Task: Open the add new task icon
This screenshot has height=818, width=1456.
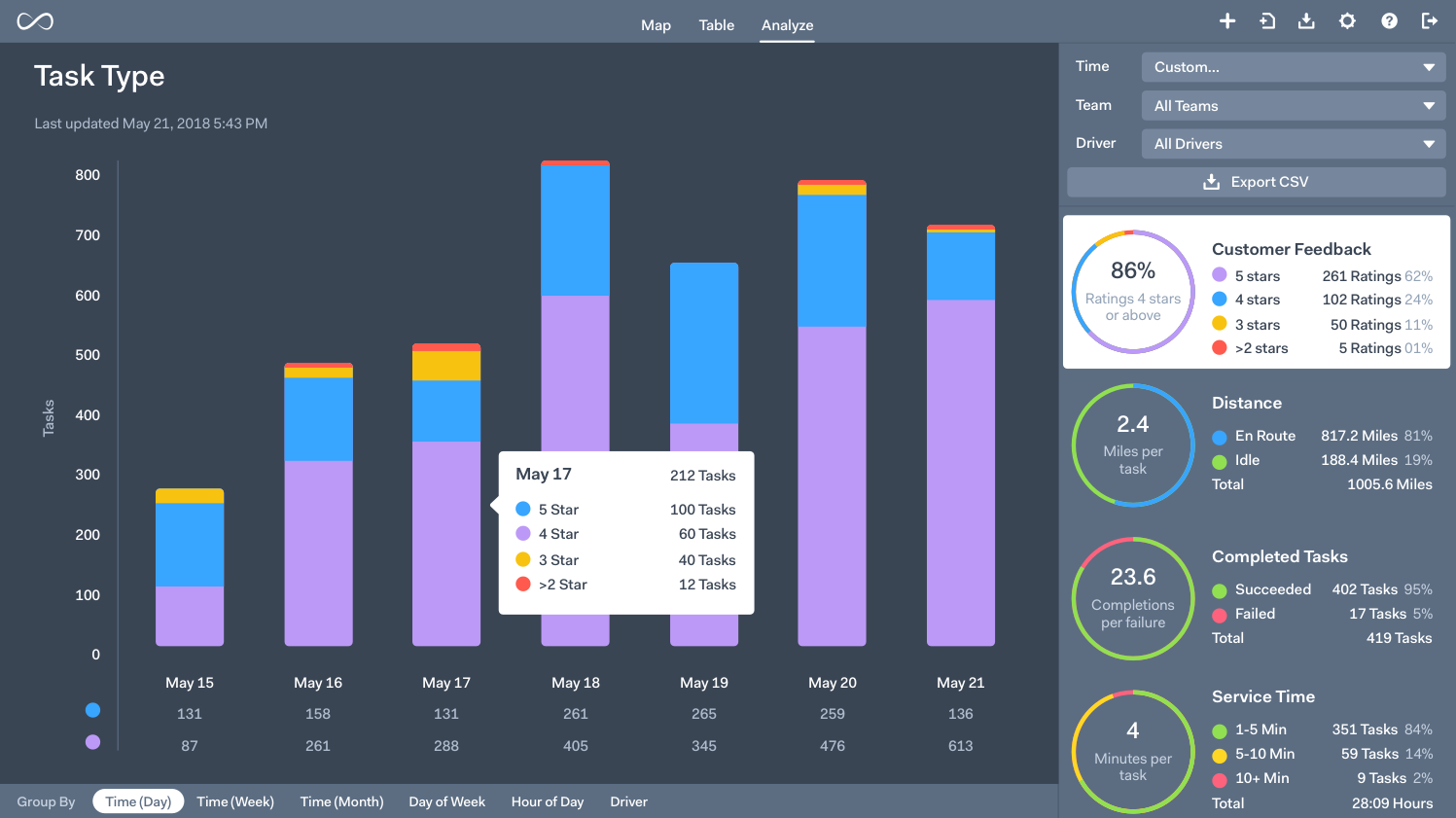Action: (x=1226, y=20)
